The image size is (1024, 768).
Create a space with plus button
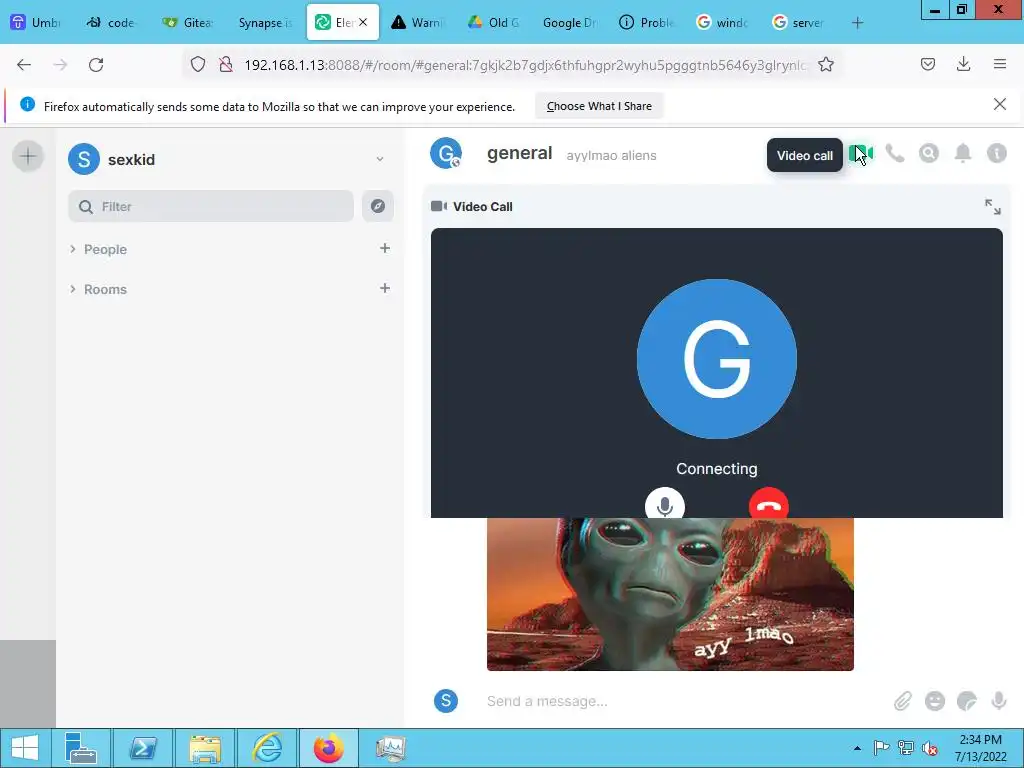[x=28, y=156]
